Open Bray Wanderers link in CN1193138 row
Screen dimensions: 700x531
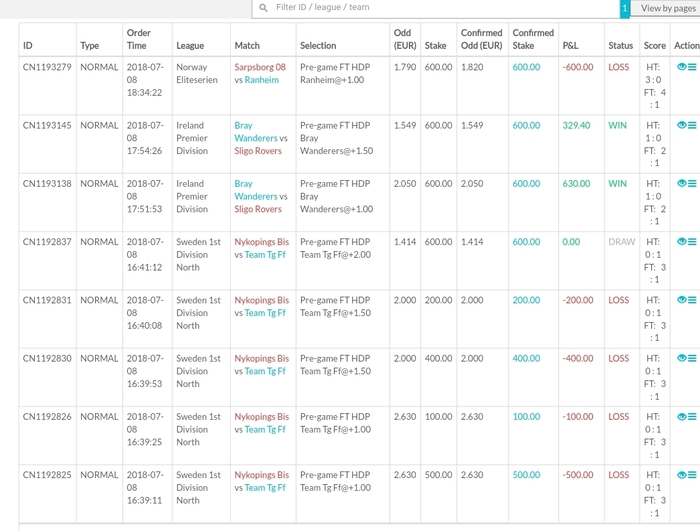(x=256, y=190)
